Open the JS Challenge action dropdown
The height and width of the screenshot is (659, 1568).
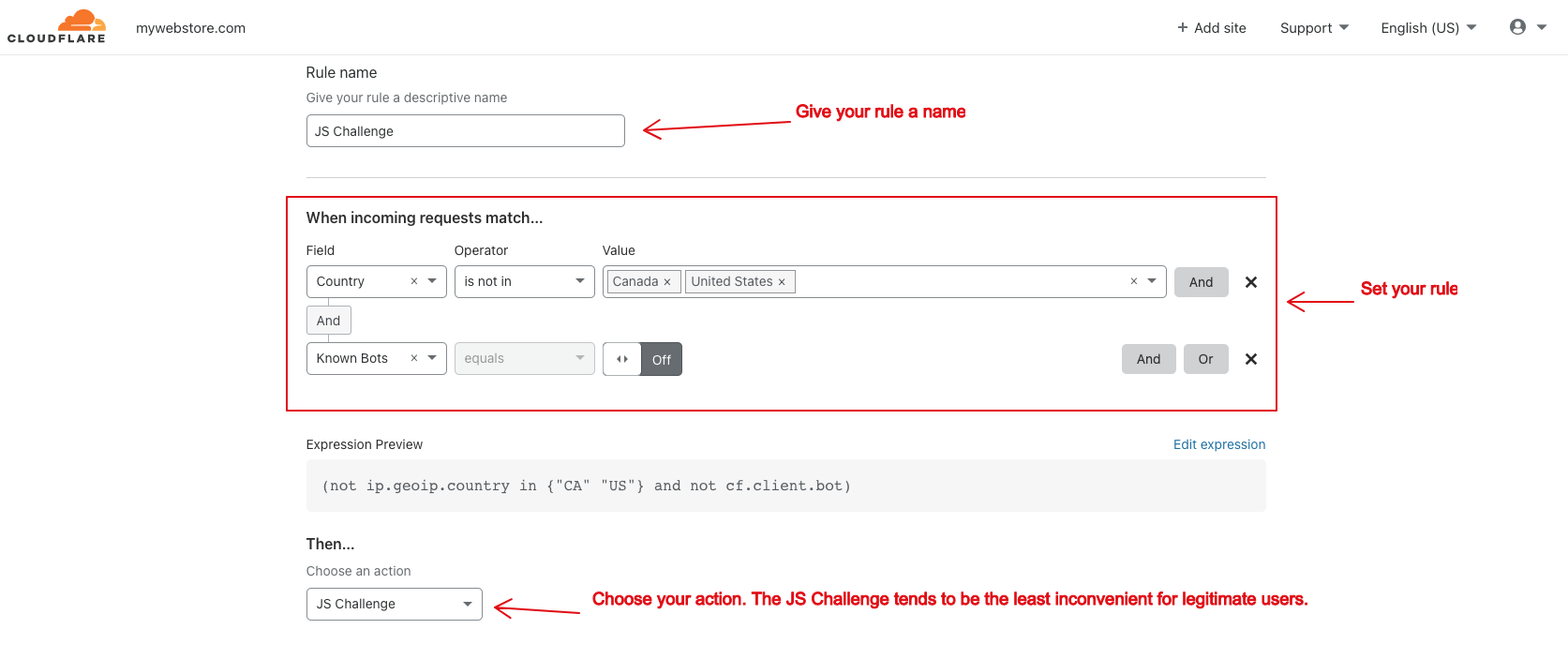click(x=395, y=604)
